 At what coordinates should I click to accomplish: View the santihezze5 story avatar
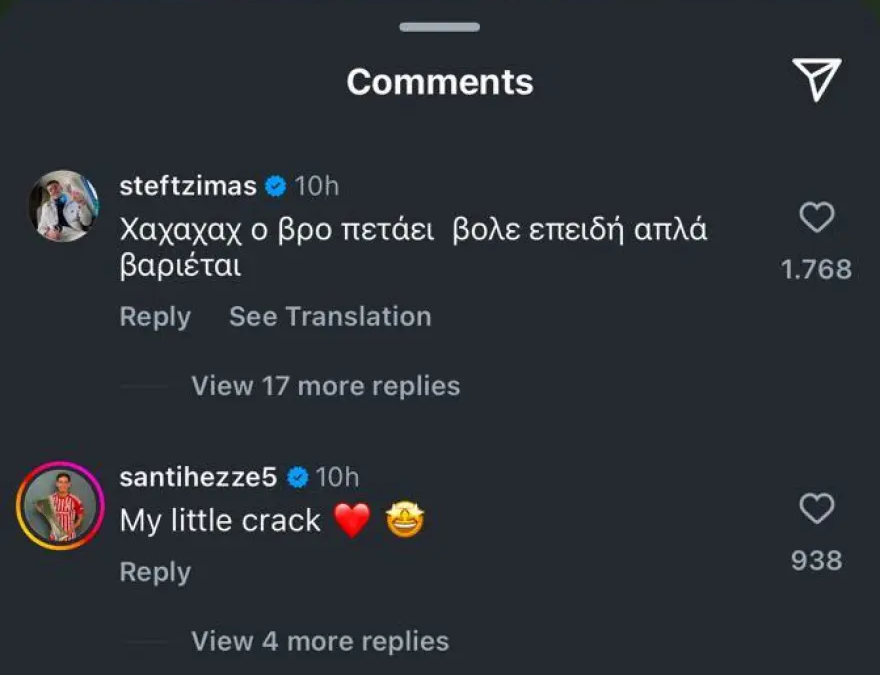(x=61, y=506)
